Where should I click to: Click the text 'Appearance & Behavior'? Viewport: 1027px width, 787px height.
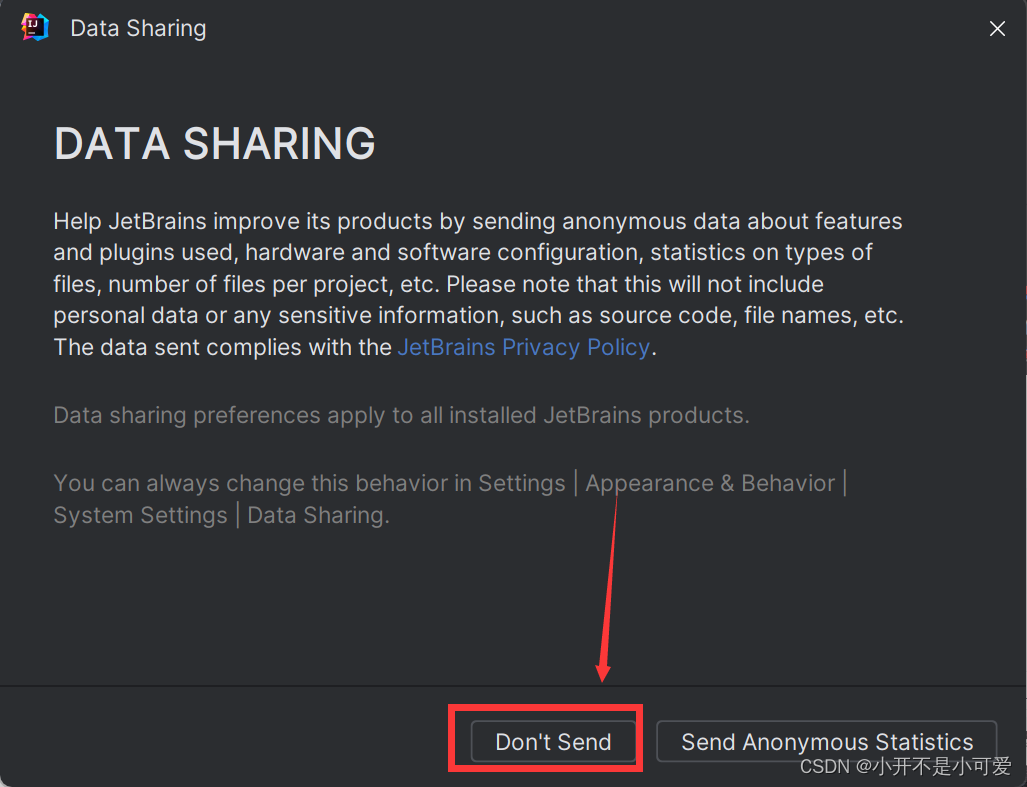710,483
